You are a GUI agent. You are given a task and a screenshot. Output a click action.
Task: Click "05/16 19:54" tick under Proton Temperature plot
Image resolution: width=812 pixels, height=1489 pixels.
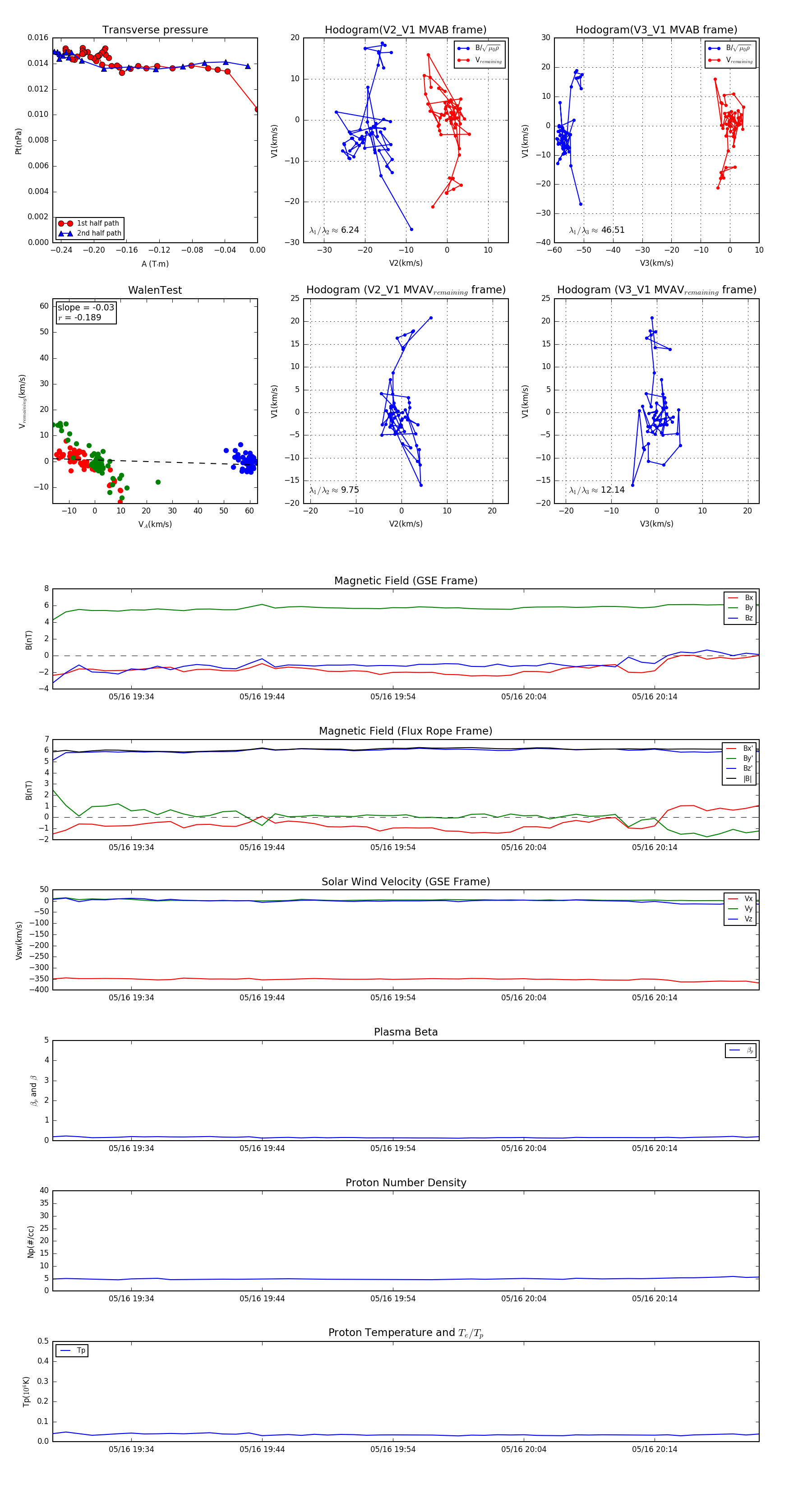coord(393,1450)
